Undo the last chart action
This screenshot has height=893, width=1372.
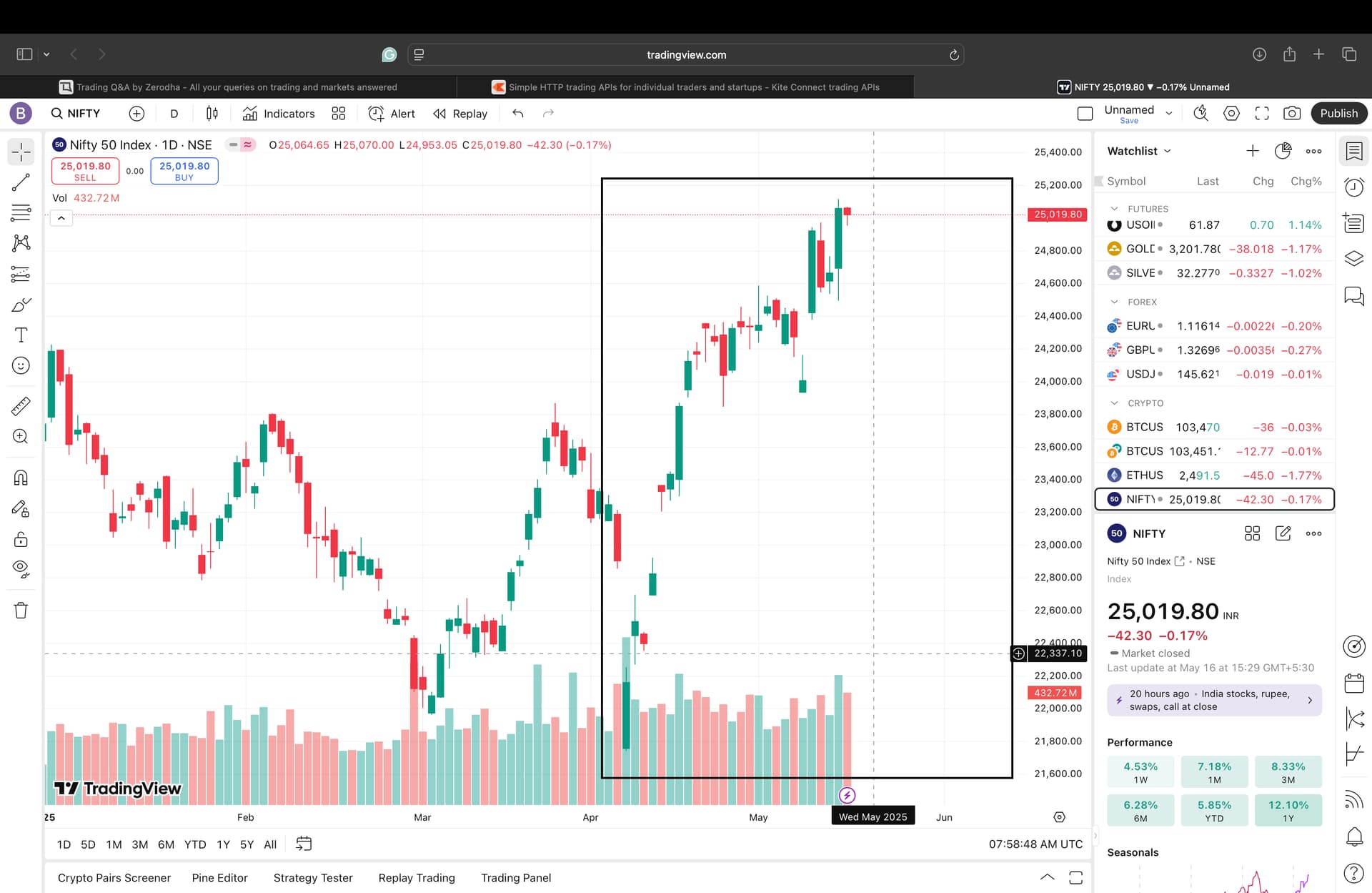click(x=518, y=114)
